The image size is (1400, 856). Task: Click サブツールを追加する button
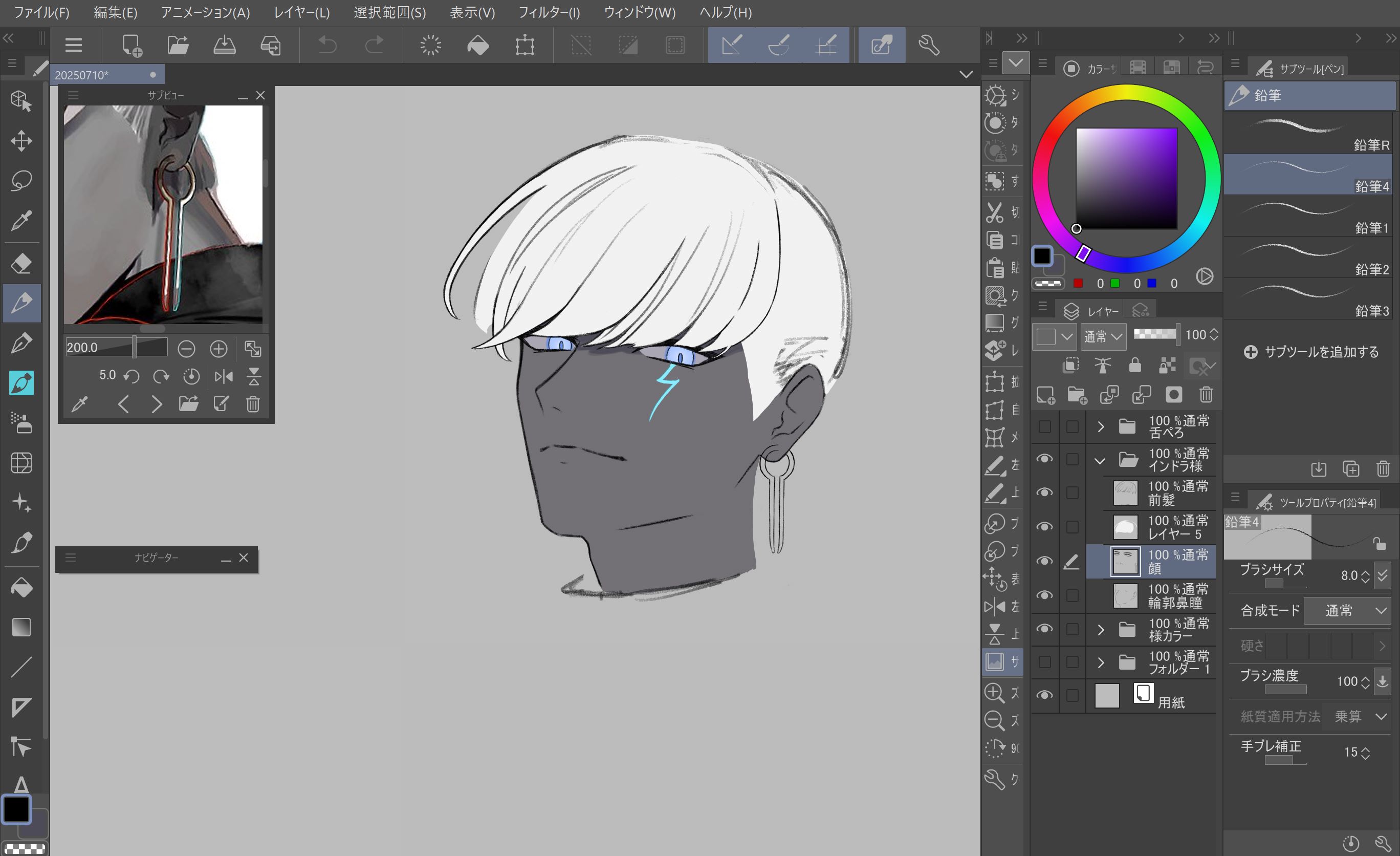coord(1311,352)
